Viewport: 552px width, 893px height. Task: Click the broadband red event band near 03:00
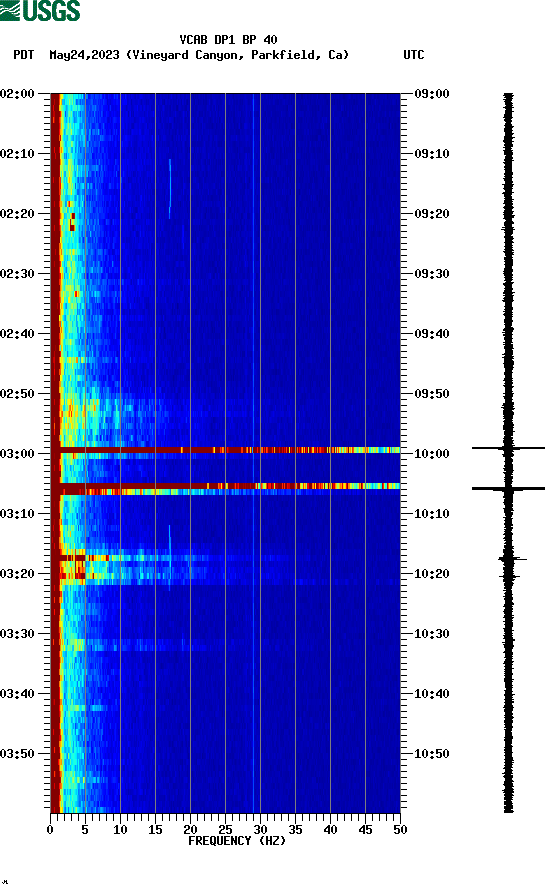click(226, 450)
